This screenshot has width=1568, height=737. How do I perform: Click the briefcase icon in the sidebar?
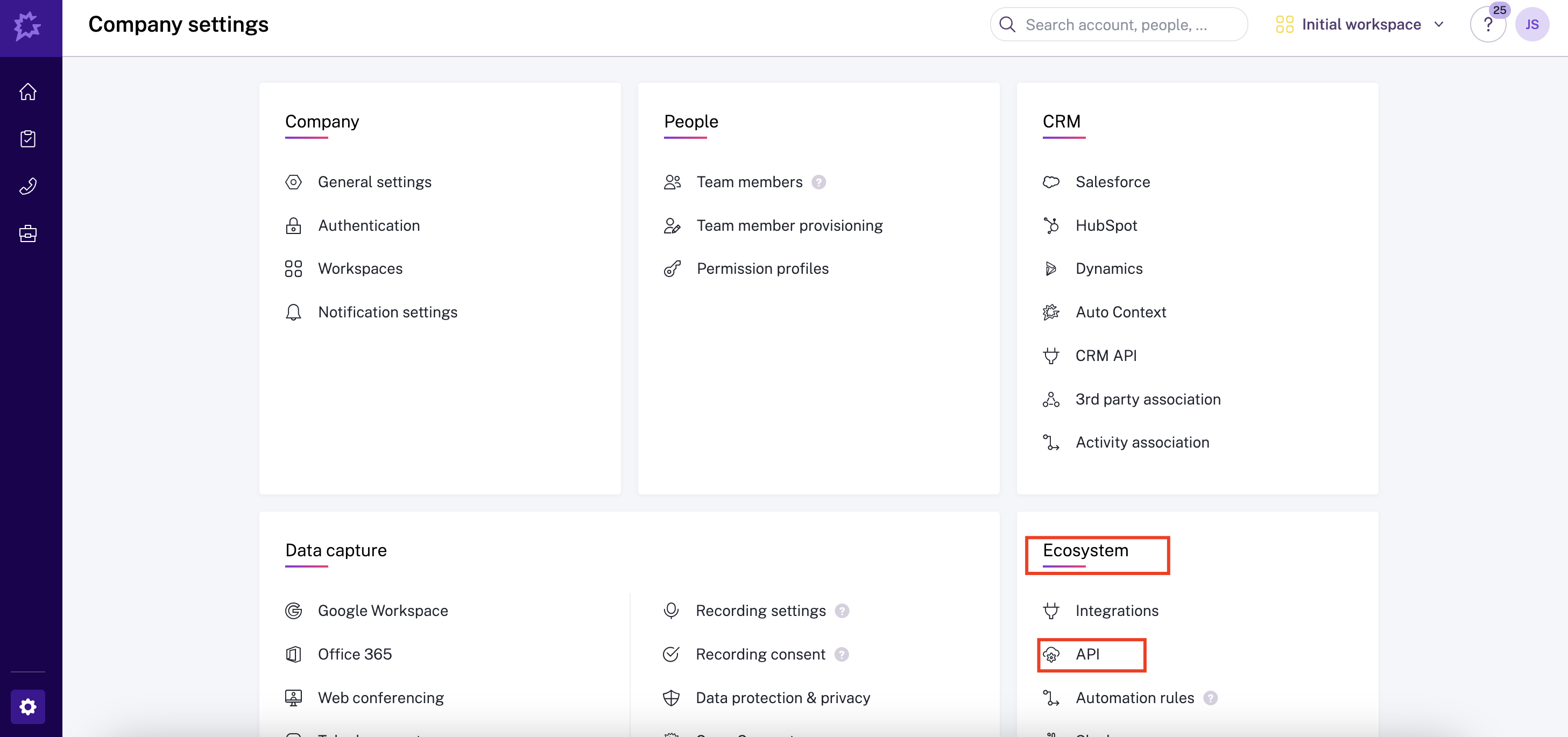pyautogui.click(x=28, y=233)
